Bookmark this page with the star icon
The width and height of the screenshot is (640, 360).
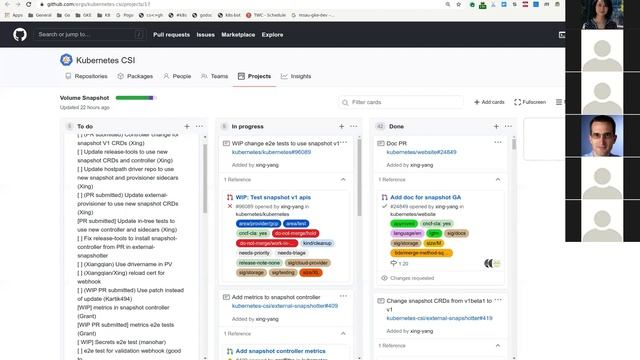458,4
